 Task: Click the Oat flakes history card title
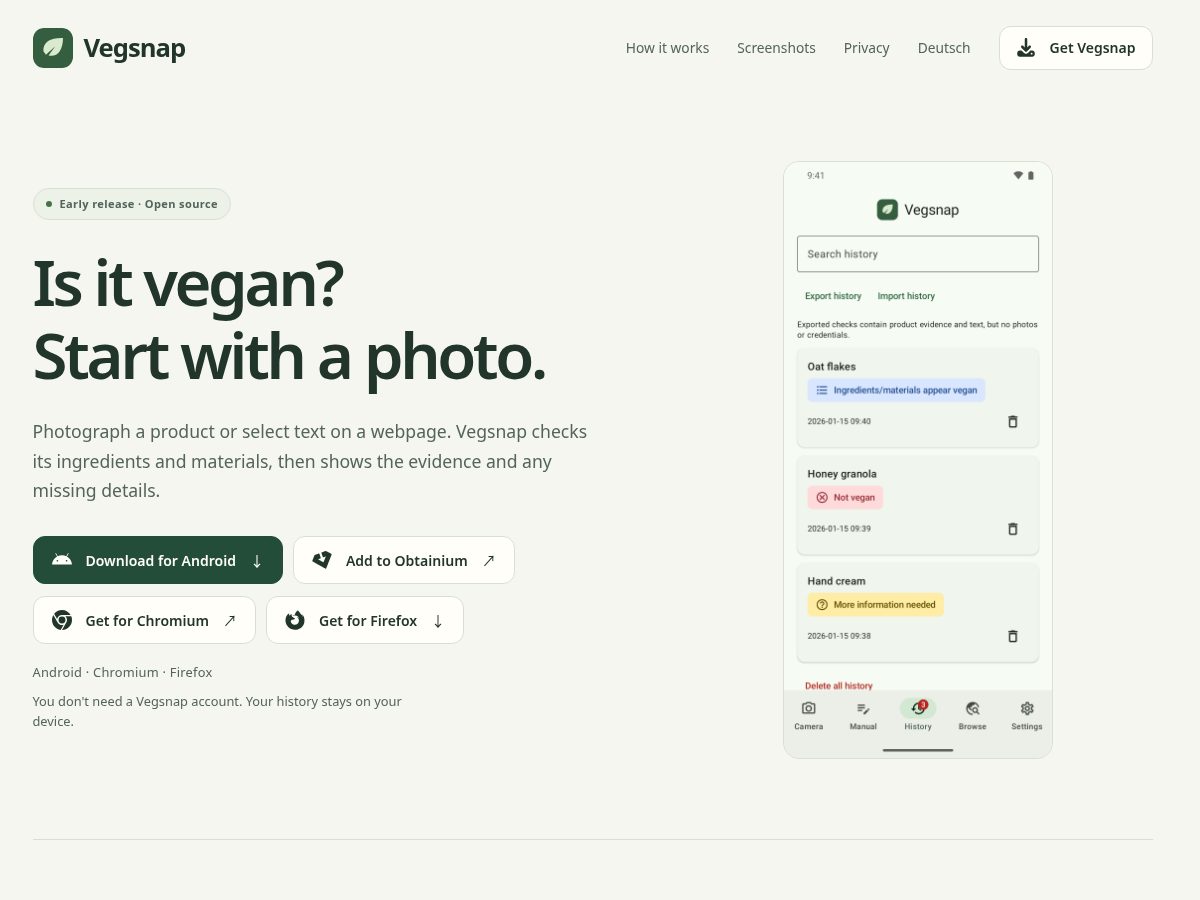pos(832,367)
